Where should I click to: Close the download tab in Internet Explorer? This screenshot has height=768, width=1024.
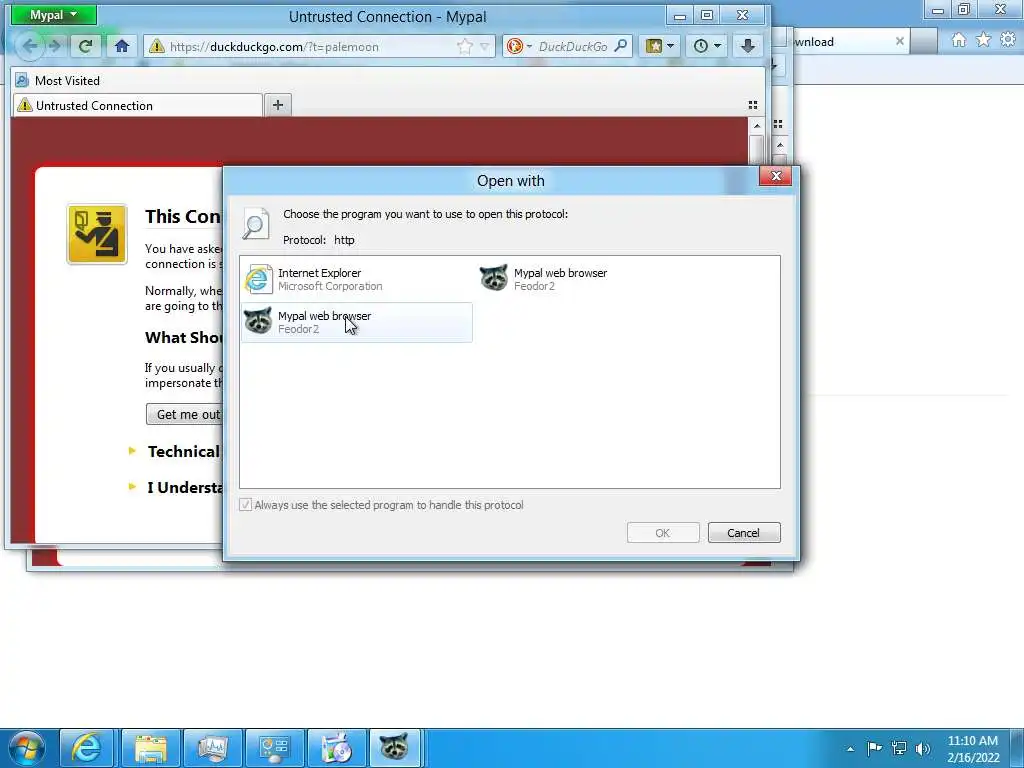click(x=900, y=41)
